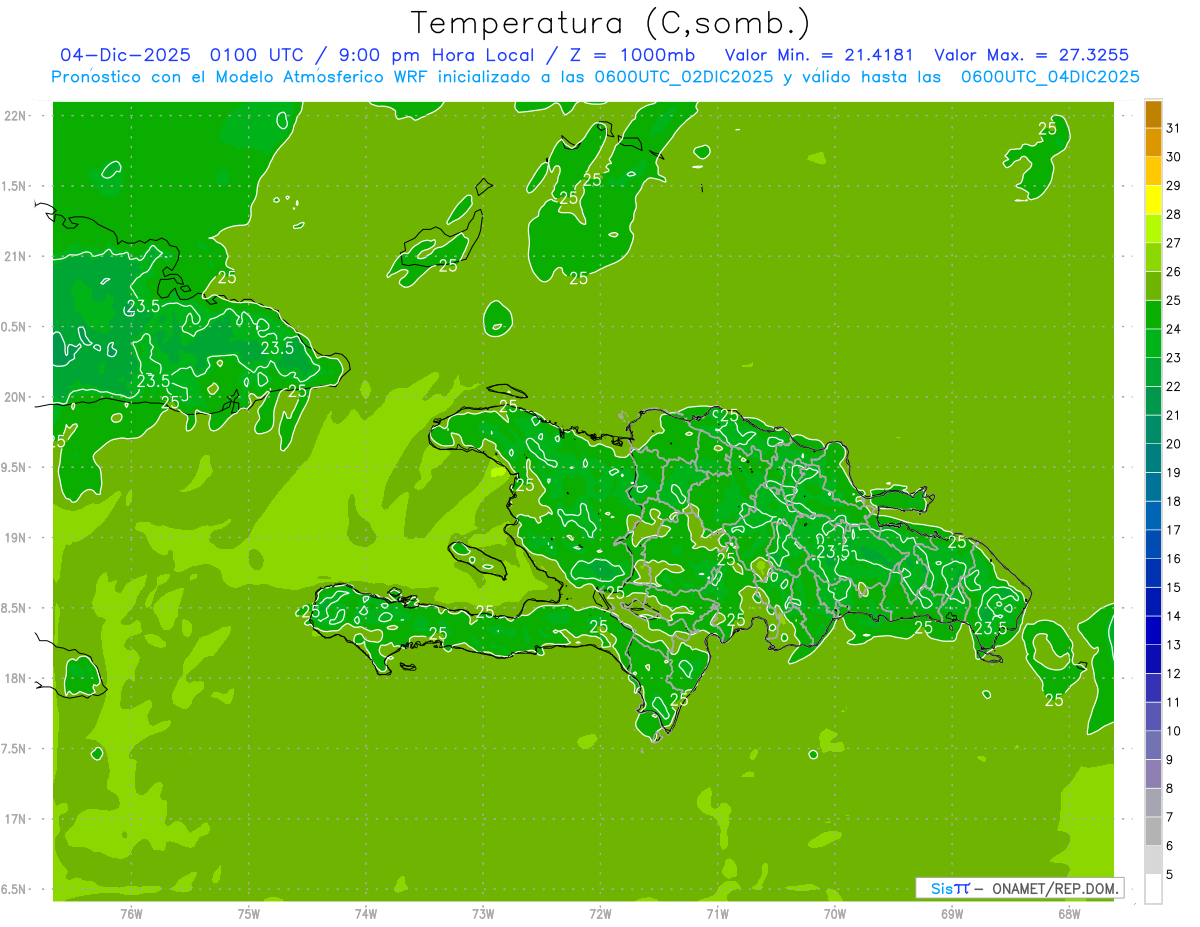
Task: Click the '20N' latitude axis label
Action: [x=16, y=397]
